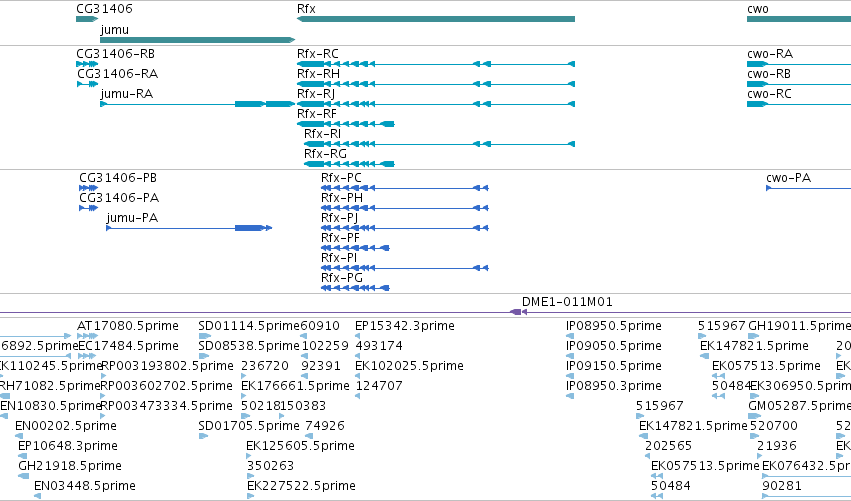The height and width of the screenshot is (501, 851).
Task: Click the cwo gene label
Action: click(758, 9)
